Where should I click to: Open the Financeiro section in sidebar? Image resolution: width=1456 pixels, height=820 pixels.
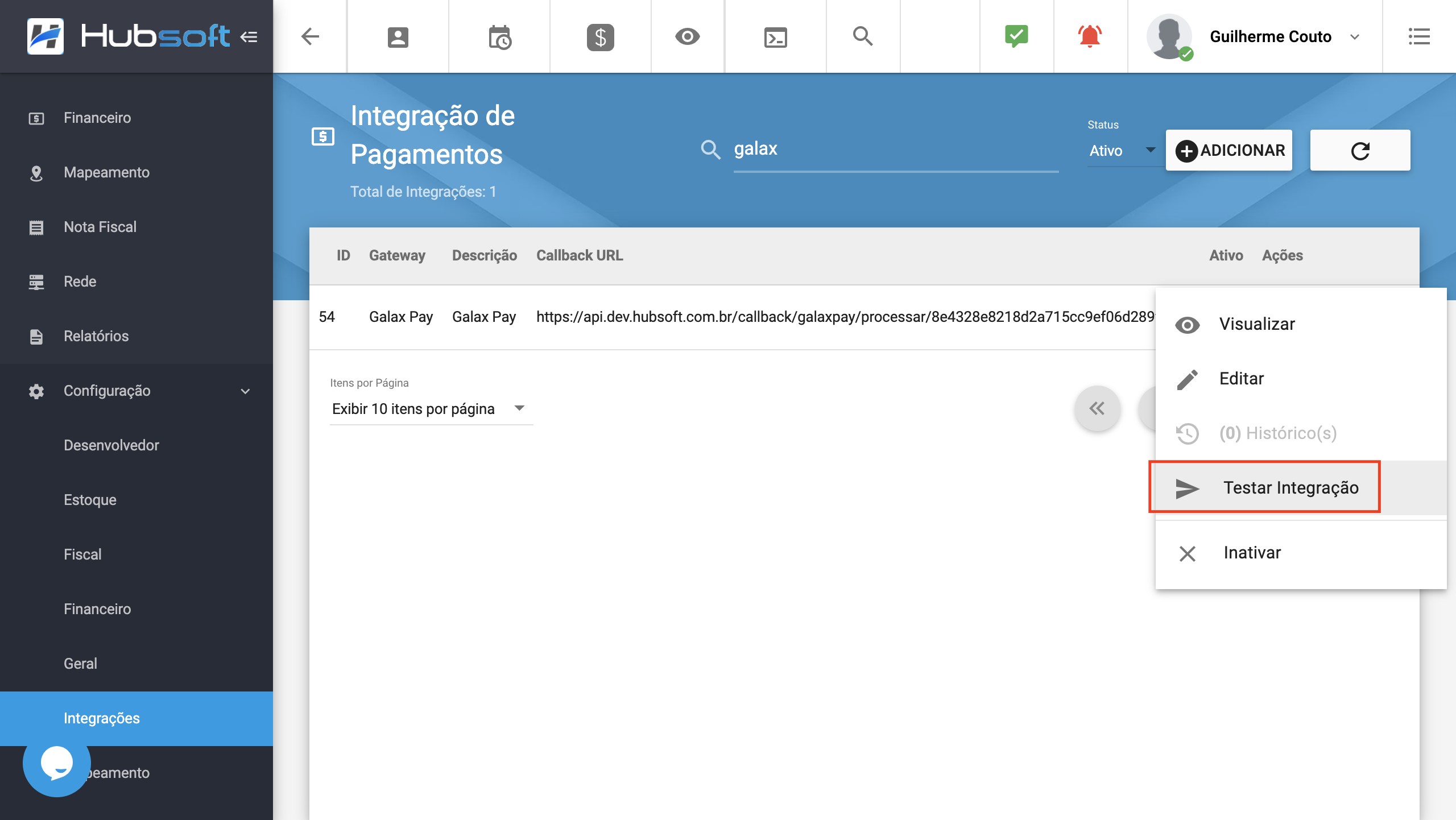pyautogui.click(x=97, y=118)
